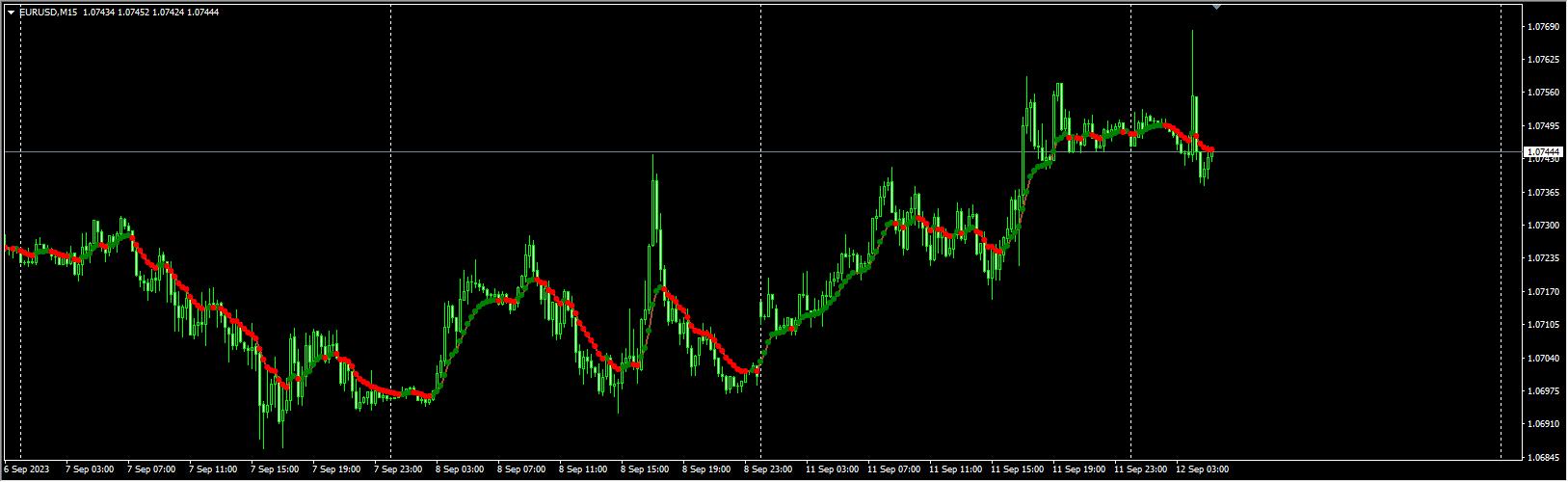Click the last red indicator dot at current price
The image size is (1568, 482).
pyautogui.click(x=1210, y=149)
